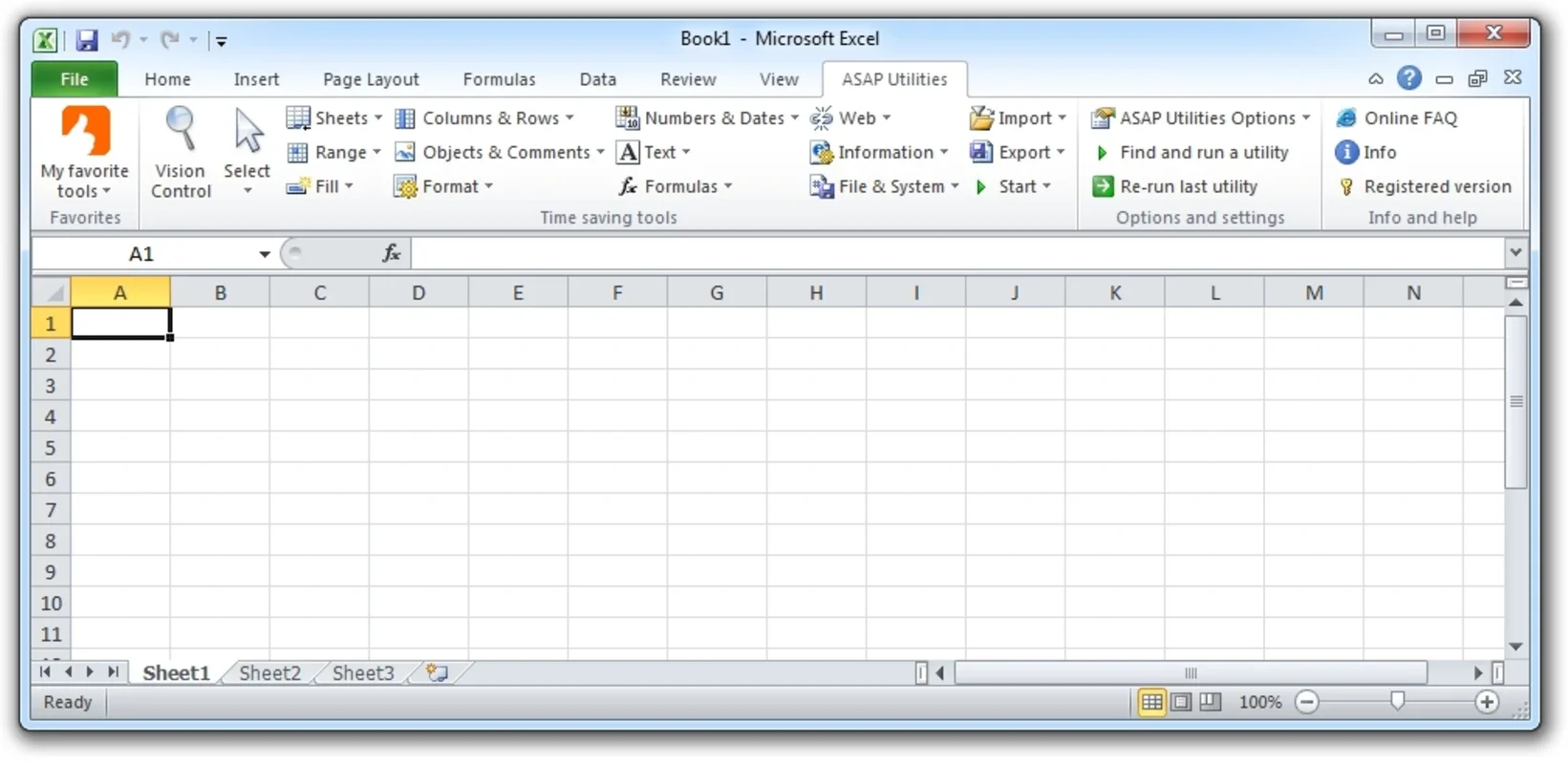1568x764 pixels.
Task: Expand the Name Box dropdown
Action: click(265, 254)
